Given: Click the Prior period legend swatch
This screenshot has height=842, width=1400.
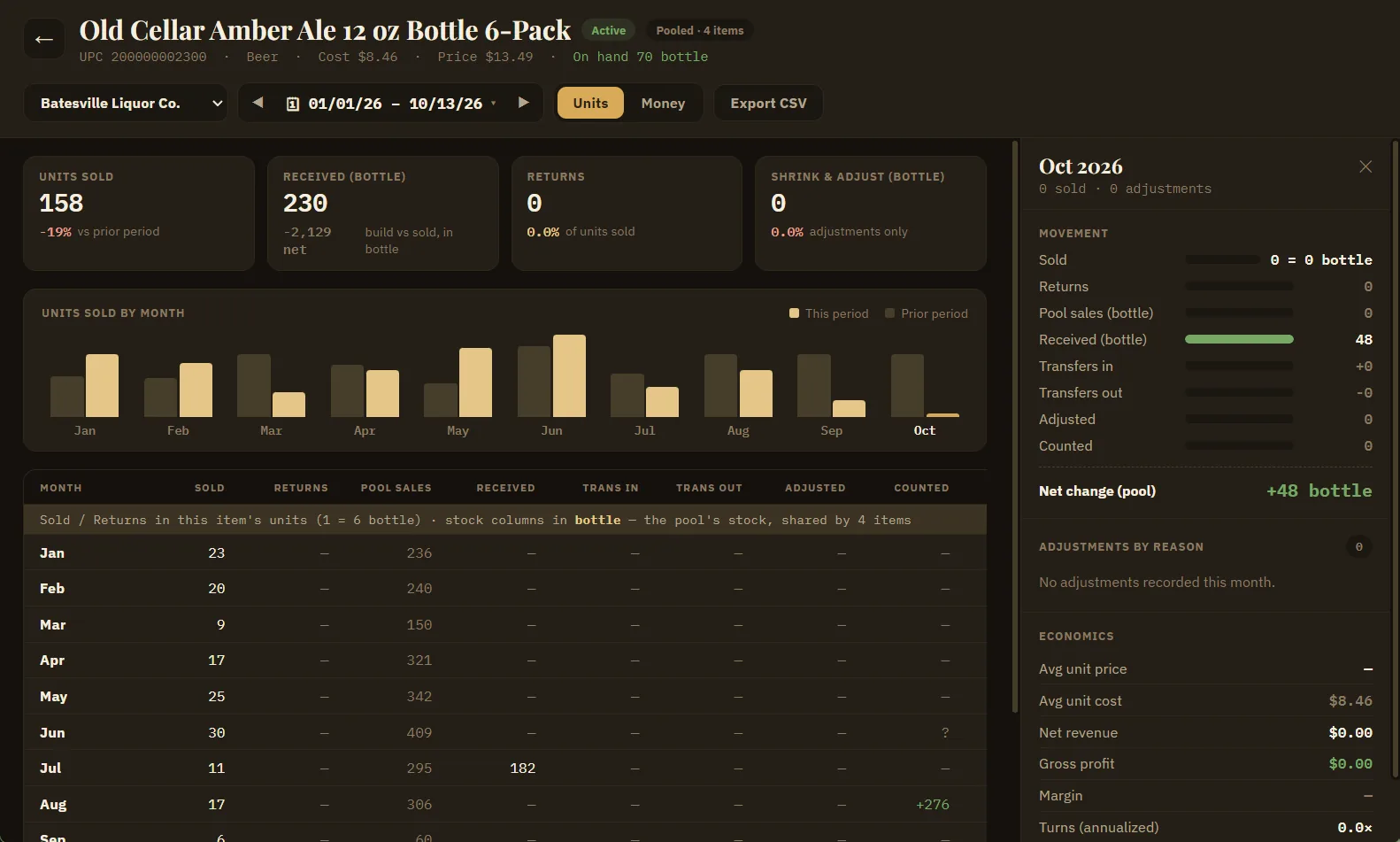Looking at the screenshot, I should pyautogui.click(x=890, y=313).
